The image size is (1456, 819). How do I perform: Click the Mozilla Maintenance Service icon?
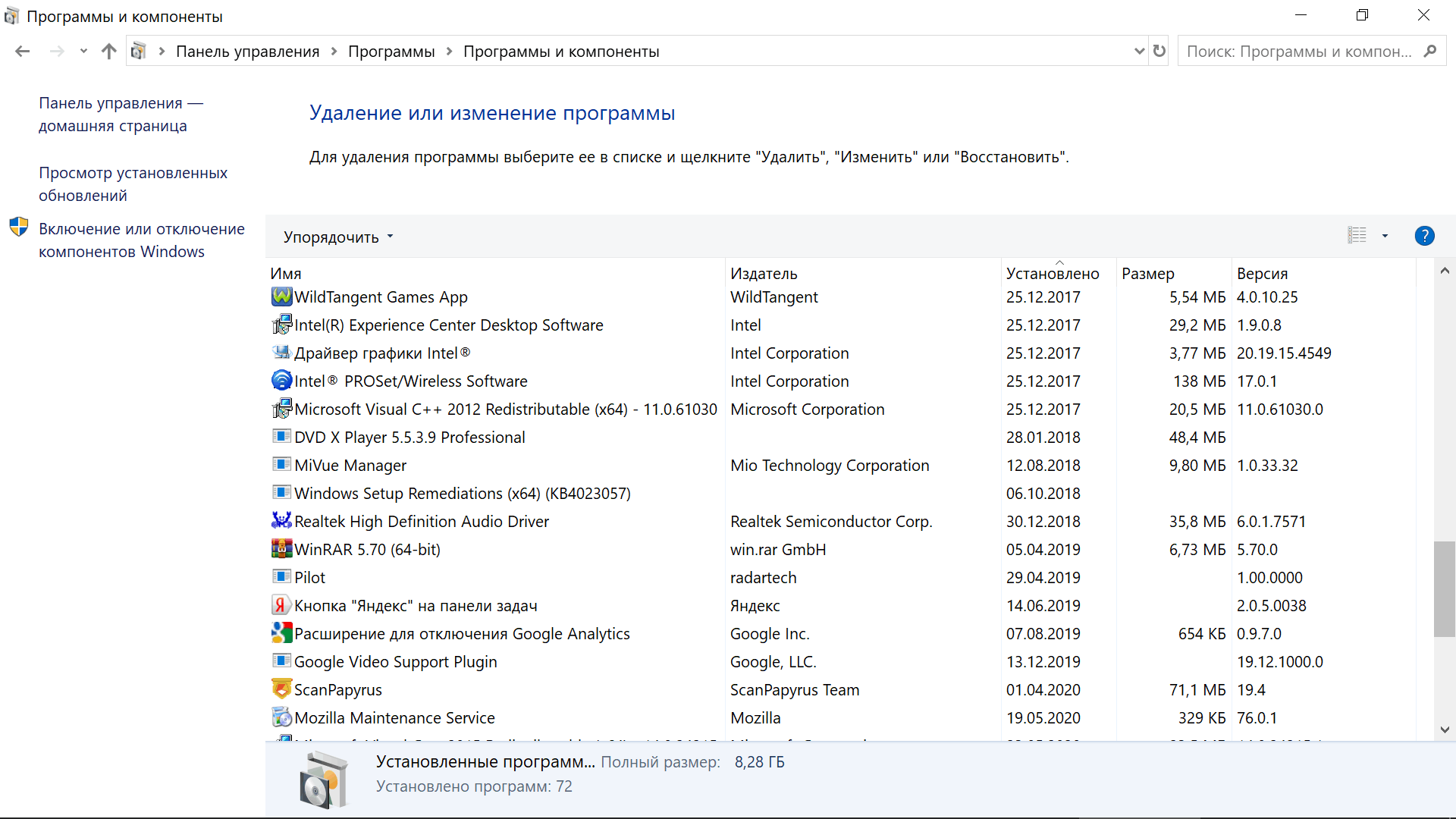pos(281,717)
